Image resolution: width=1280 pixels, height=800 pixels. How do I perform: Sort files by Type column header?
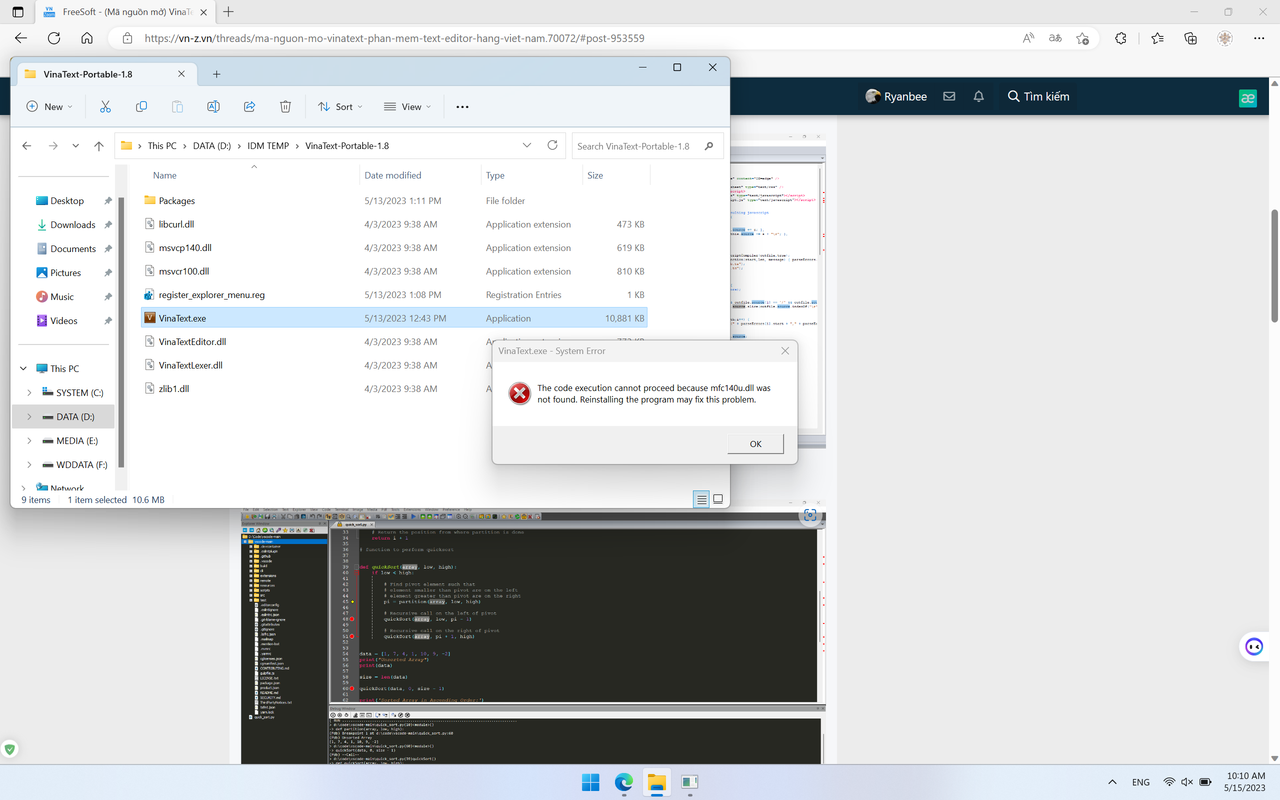(x=495, y=175)
